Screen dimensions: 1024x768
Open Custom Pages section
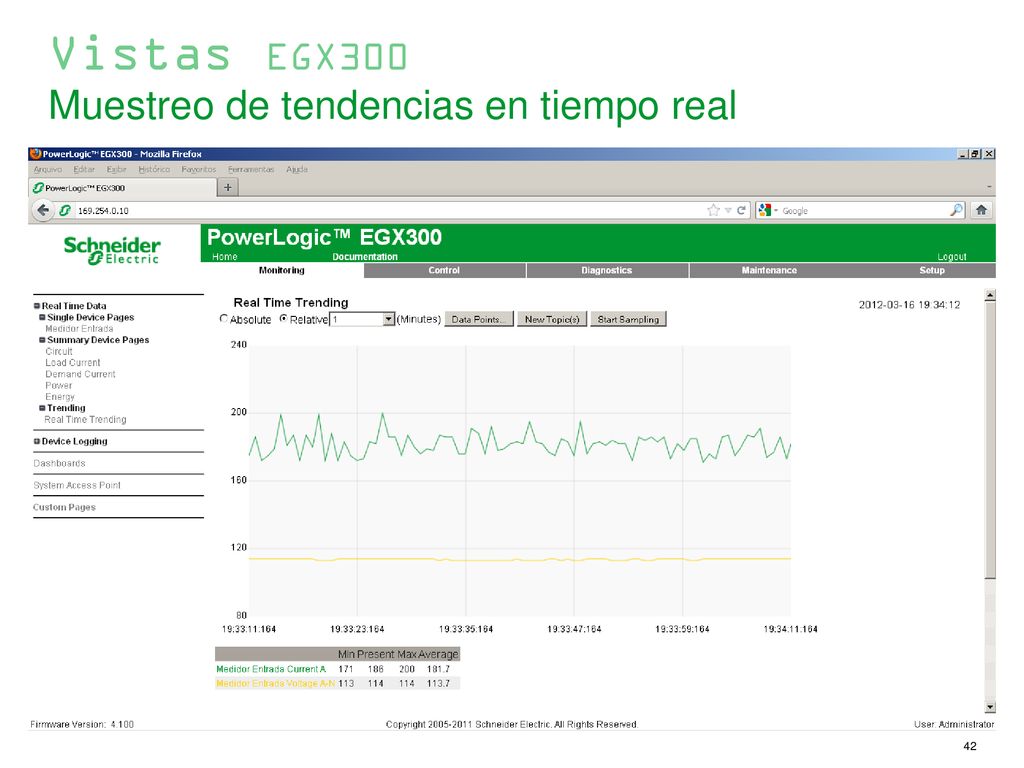[x=64, y=507]
